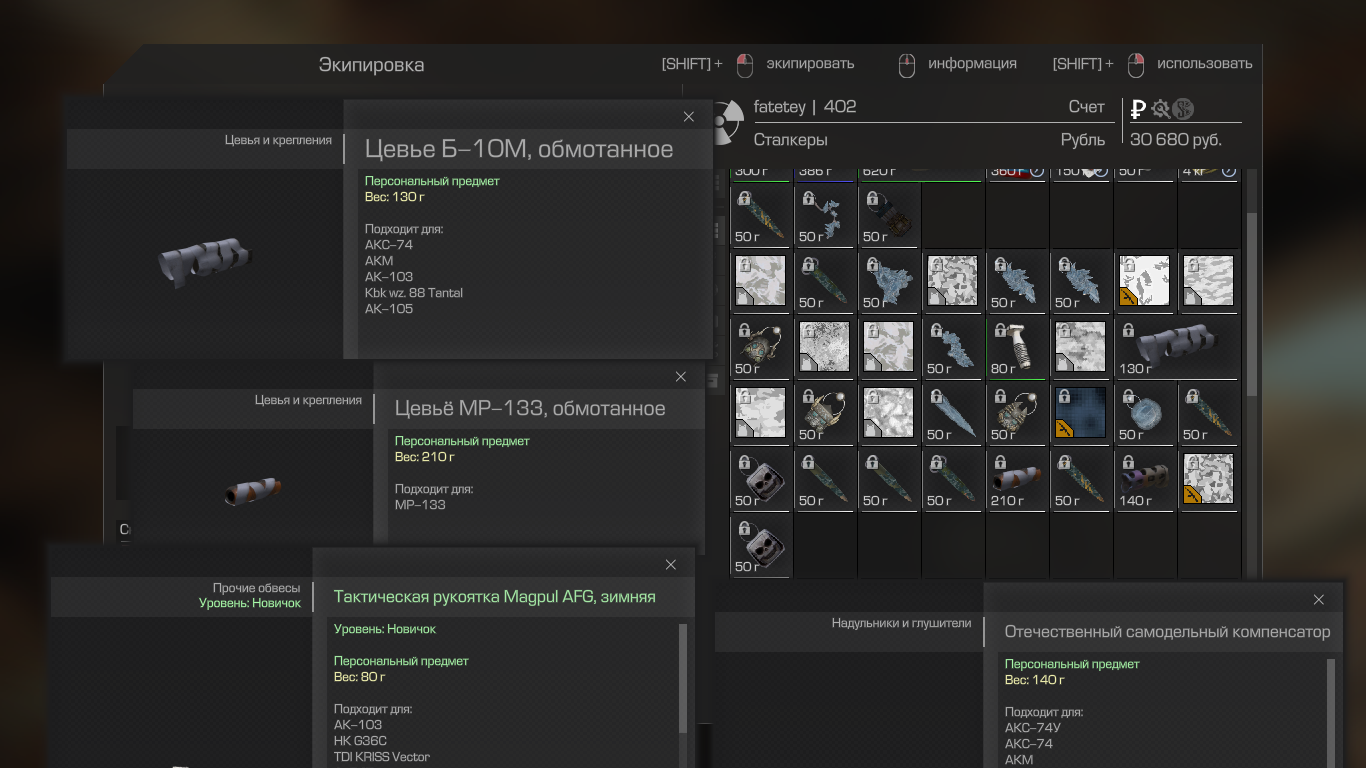Click the 30 680 руб. balance
The height and width of the screenshot is (768, 1366).
[x=1176, y=140]
